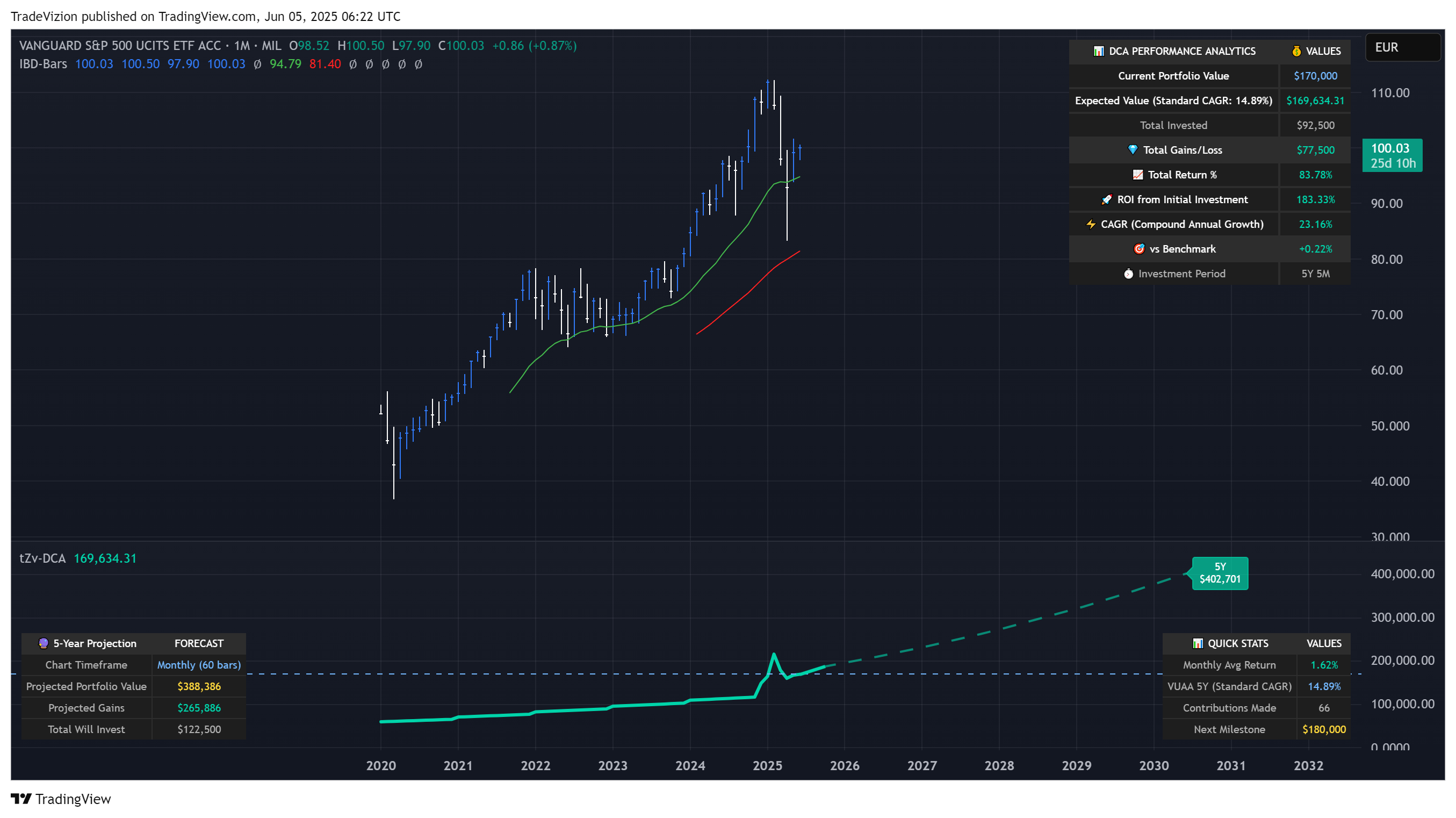Click the lightning bolt icon beside CAGR
Screen dimensions: 1456x818
coord(1090,225)
